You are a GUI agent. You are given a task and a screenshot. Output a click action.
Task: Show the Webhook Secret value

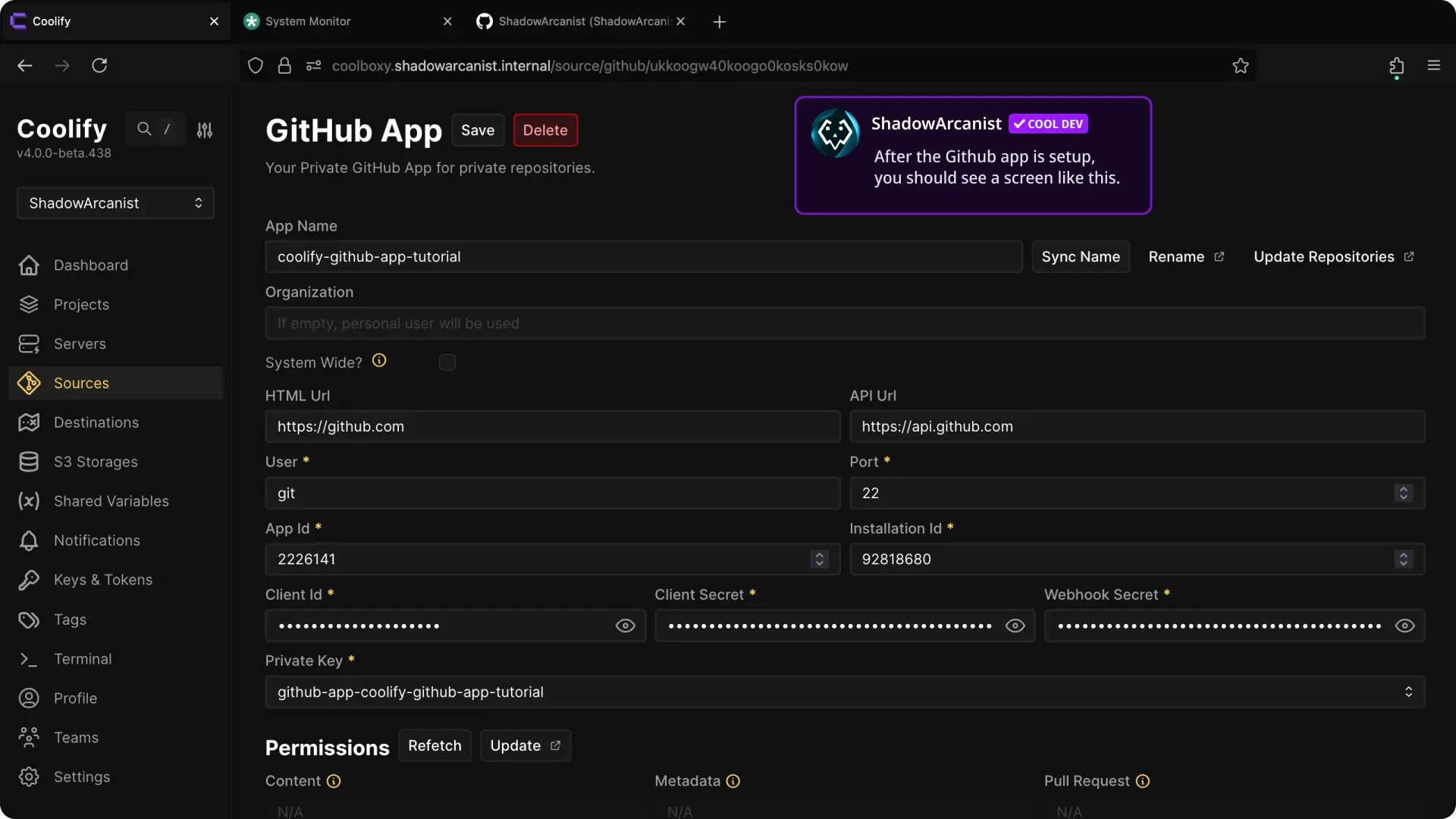pyautogui.click(x=1404, y=626)
